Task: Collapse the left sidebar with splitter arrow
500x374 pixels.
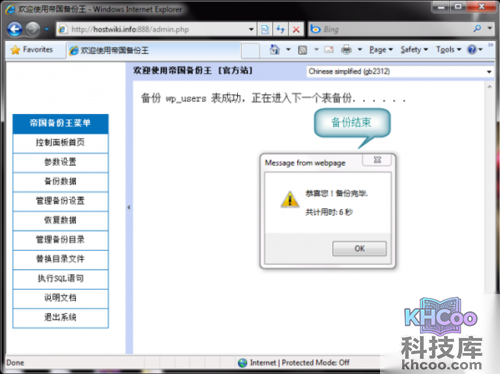Action: click(129, 207)
